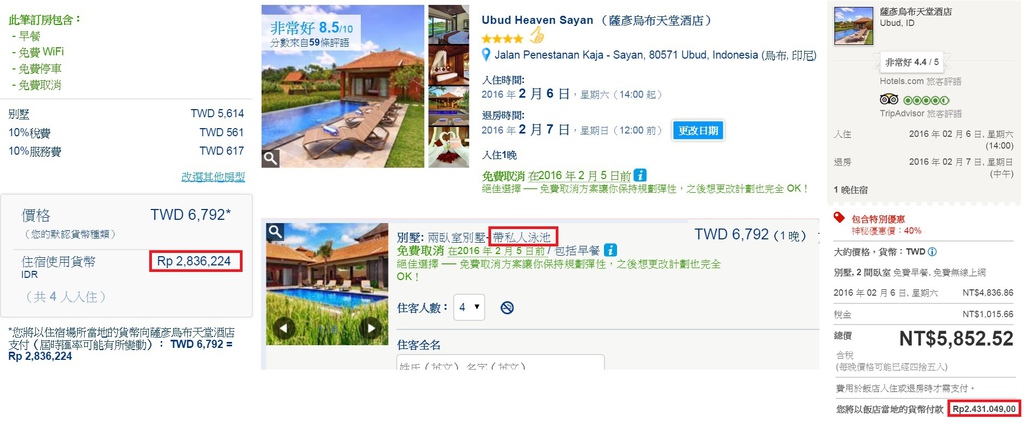Click the 改選其他房型 link
Viewport: 1024px width, 425px height.
213,177
